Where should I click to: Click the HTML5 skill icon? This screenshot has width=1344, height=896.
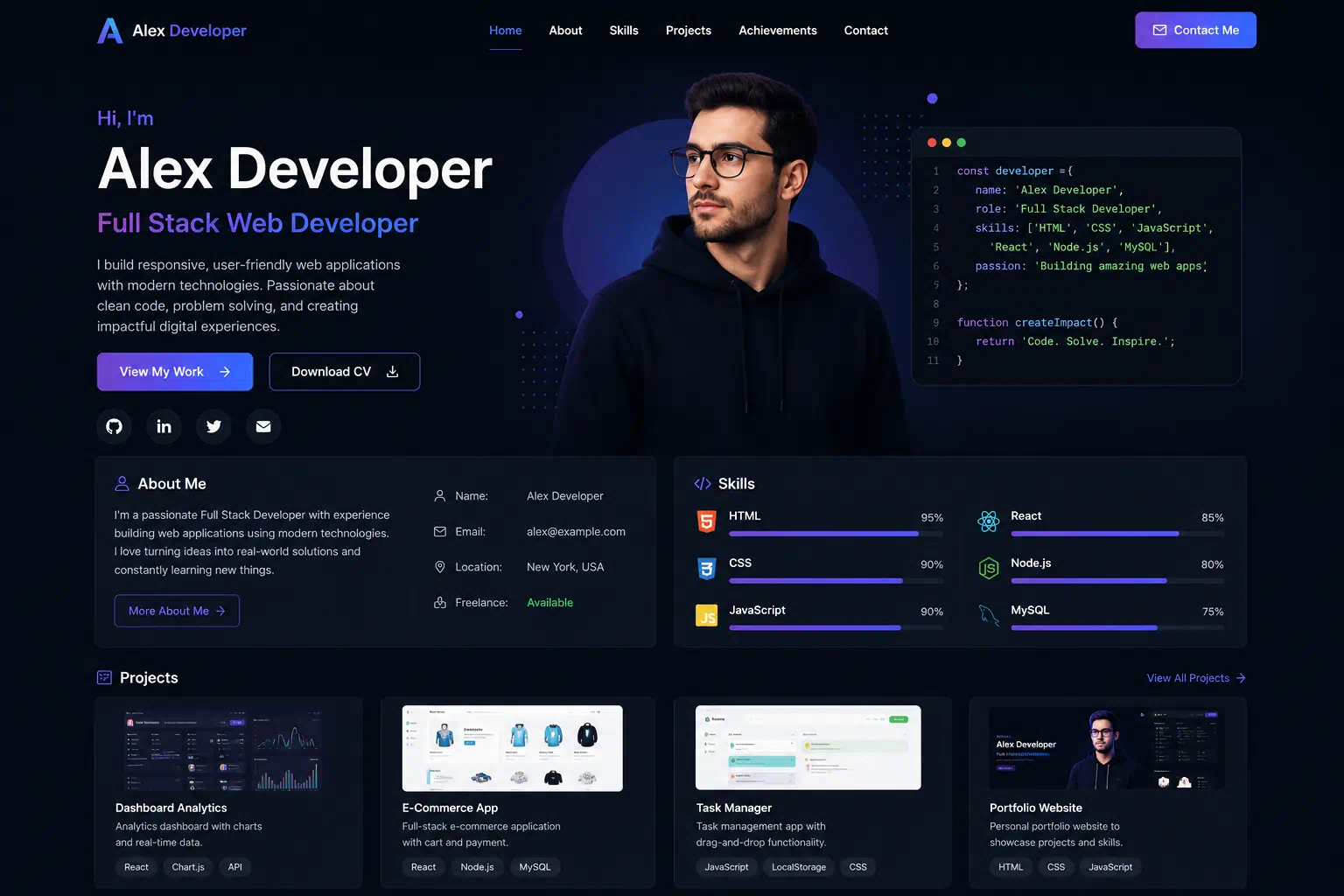[706, 521]
